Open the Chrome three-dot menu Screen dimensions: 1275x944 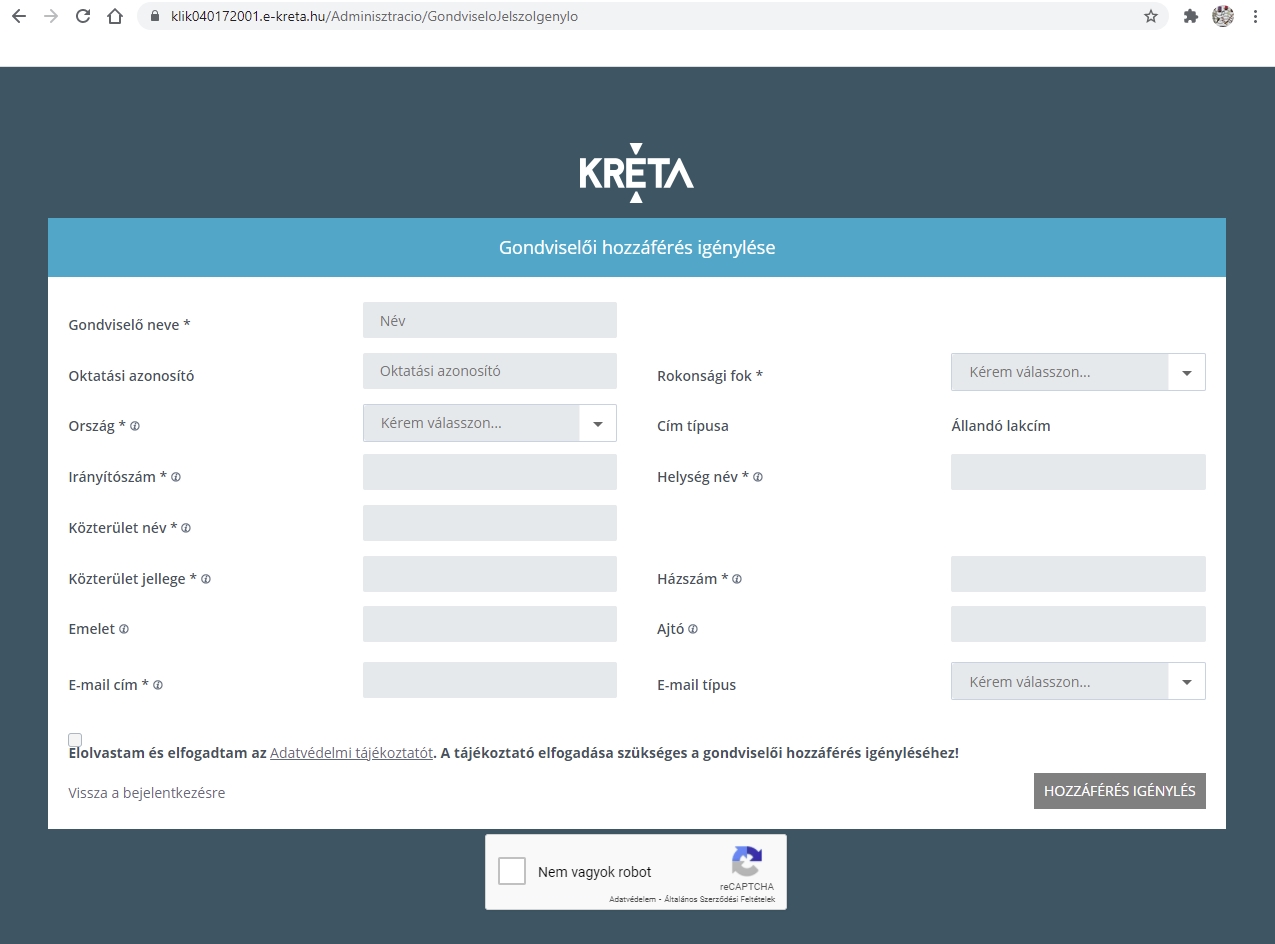pyautogui.click(x=1255, y=16)
